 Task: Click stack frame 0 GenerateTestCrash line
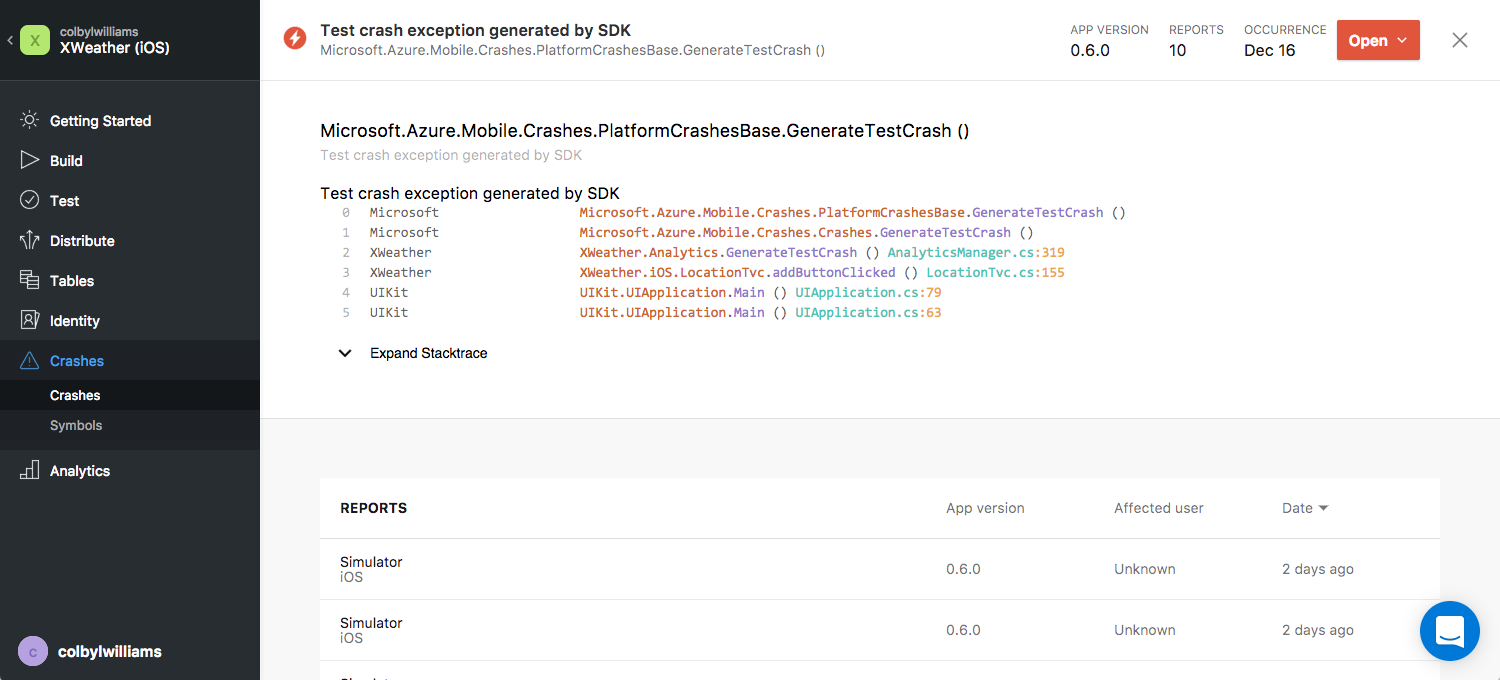click(x=853, y=212)
